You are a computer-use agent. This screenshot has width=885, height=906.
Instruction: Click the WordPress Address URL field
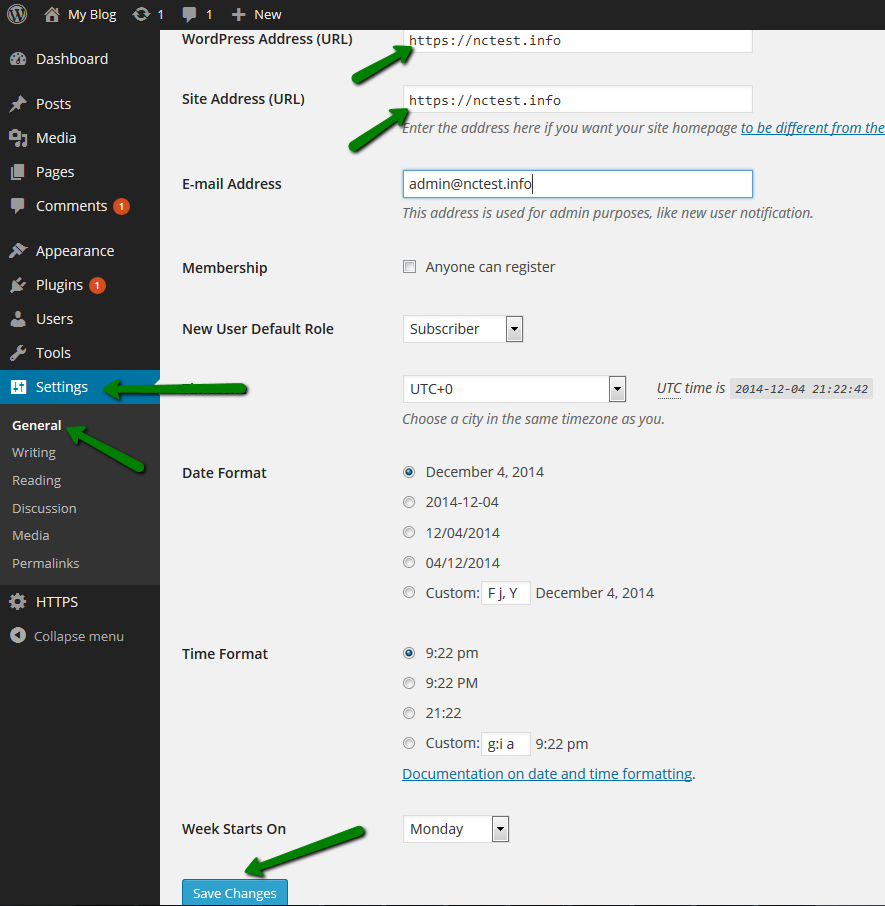pyautogui.click(x=578, y=40)
